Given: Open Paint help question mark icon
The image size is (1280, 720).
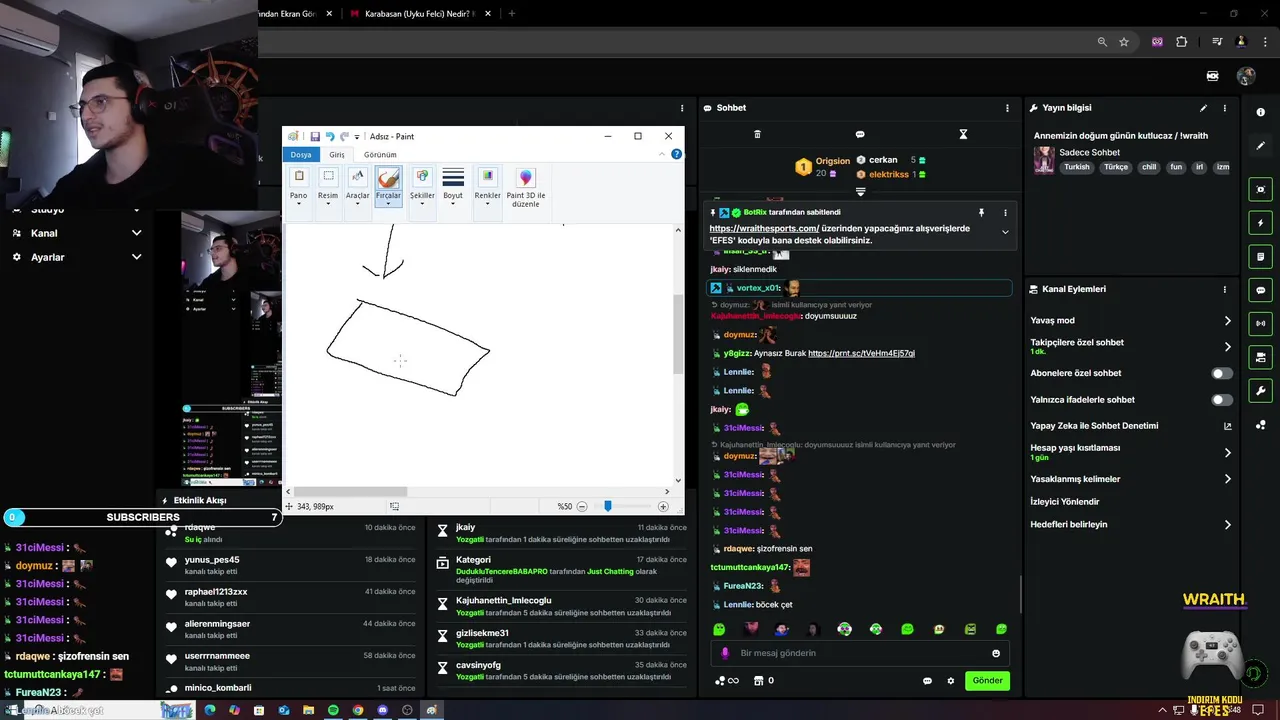Looking at the screenshot, I should (x=676, y=154).
